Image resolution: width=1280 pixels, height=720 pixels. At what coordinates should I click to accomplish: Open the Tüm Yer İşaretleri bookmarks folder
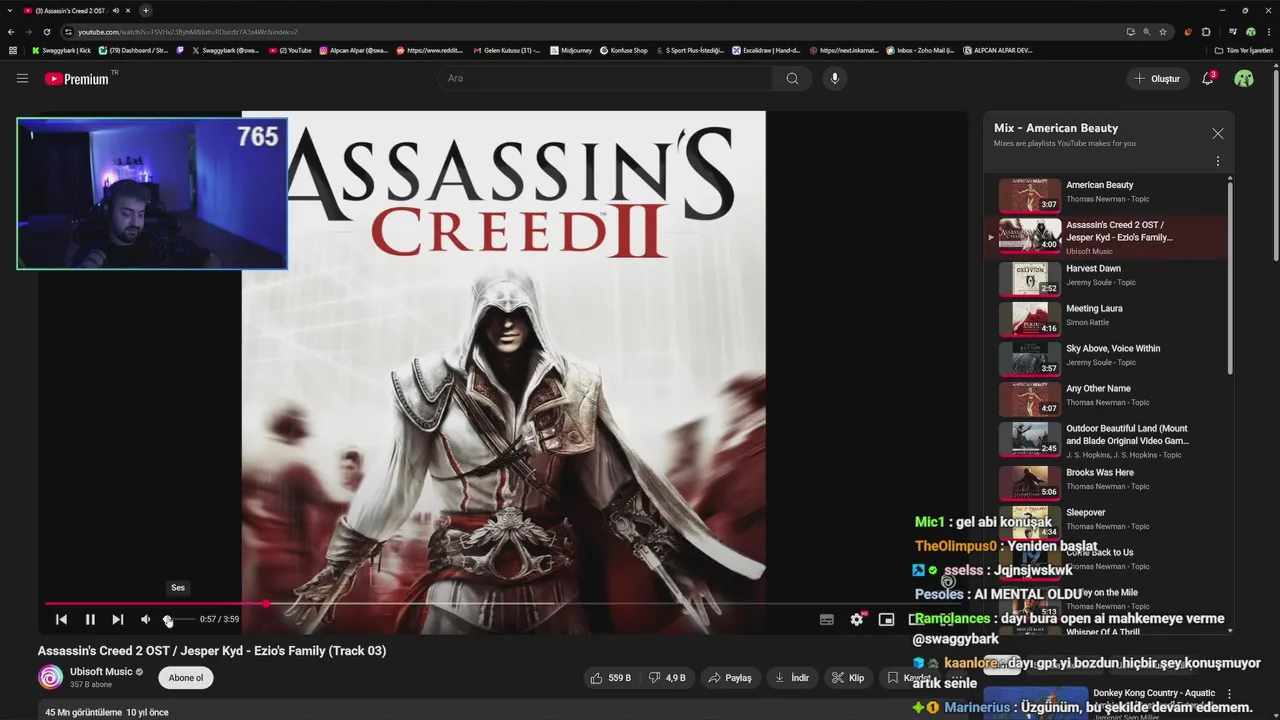[x=1244, y=50]
